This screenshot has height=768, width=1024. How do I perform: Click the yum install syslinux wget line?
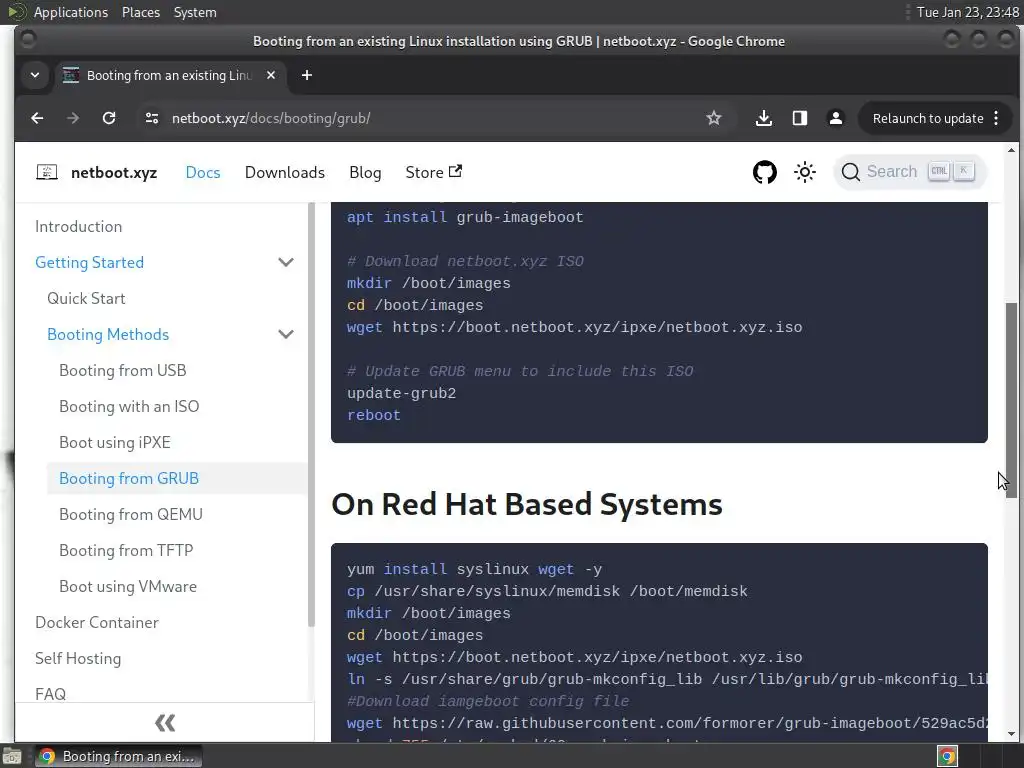click(474, 569)
